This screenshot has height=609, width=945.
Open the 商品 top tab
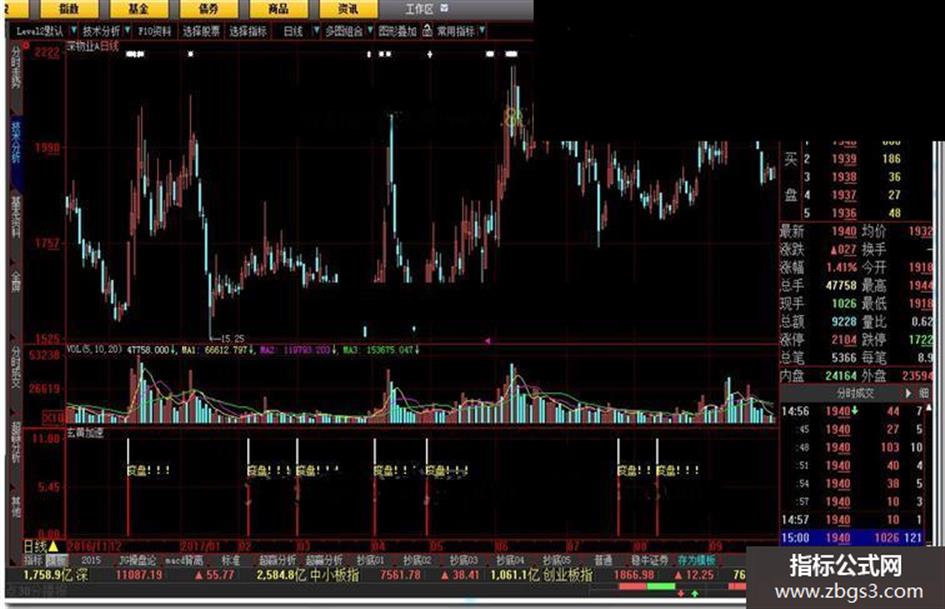click(x=278, y=8)
